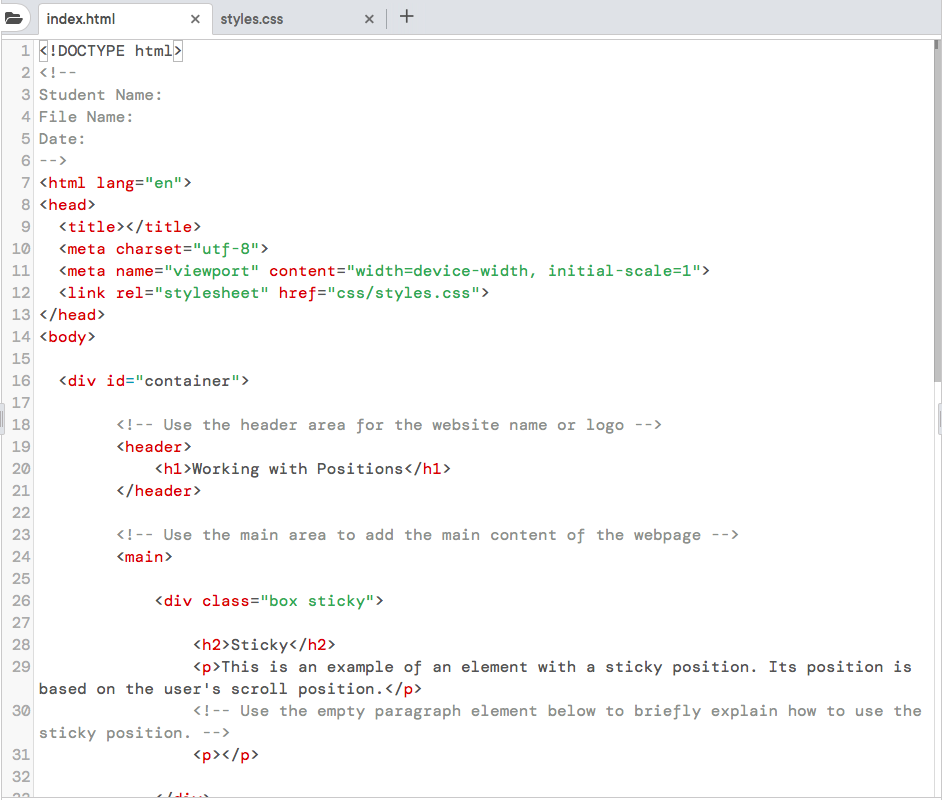942x800 pixels.
Task: Click the closing head tag
Action: (x=72, y=315)
